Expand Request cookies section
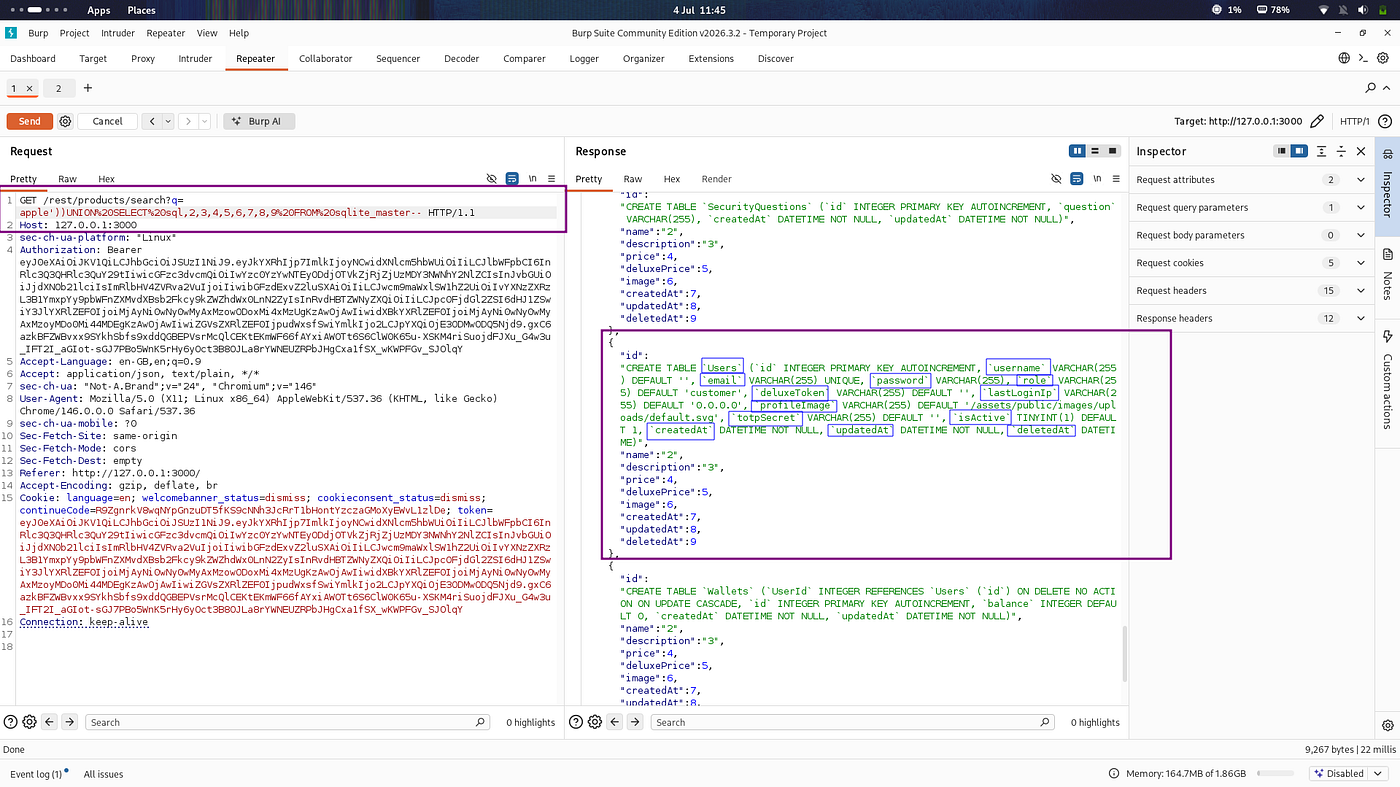The width and height of the screenshot is (1400, 787). (1251, 263)
